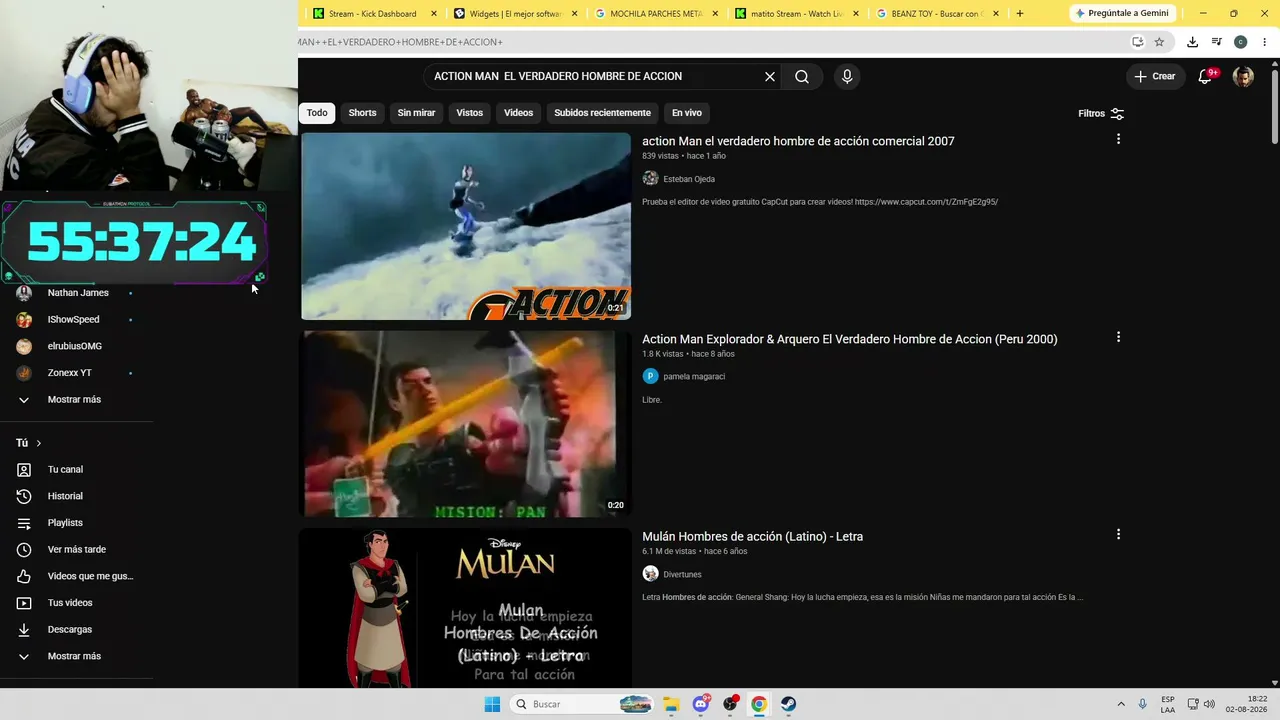
Task: Click the magnifying glass search button
Action: [x=802, y=77]
